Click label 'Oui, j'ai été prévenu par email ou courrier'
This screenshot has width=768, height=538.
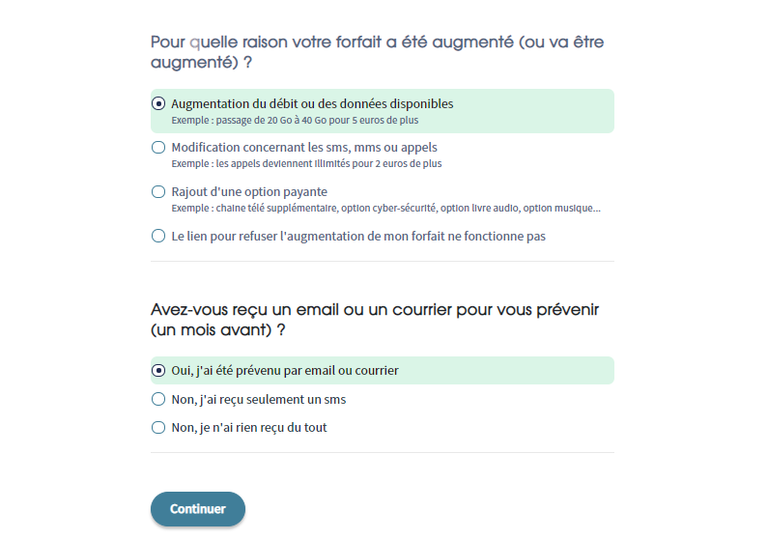pyautogui.click(x=285, y=371)
